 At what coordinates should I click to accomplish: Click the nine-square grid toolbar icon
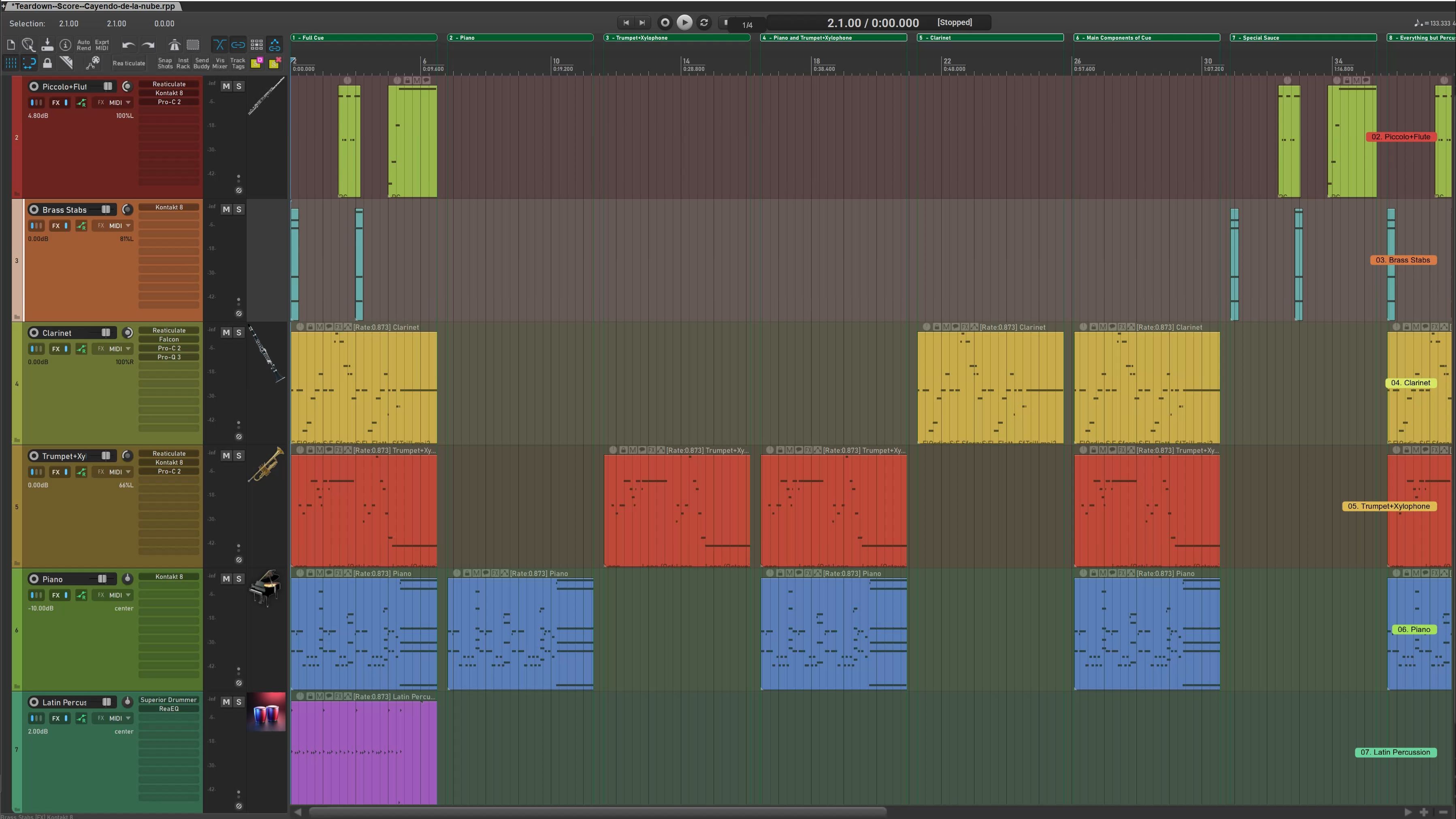[257, 45]
